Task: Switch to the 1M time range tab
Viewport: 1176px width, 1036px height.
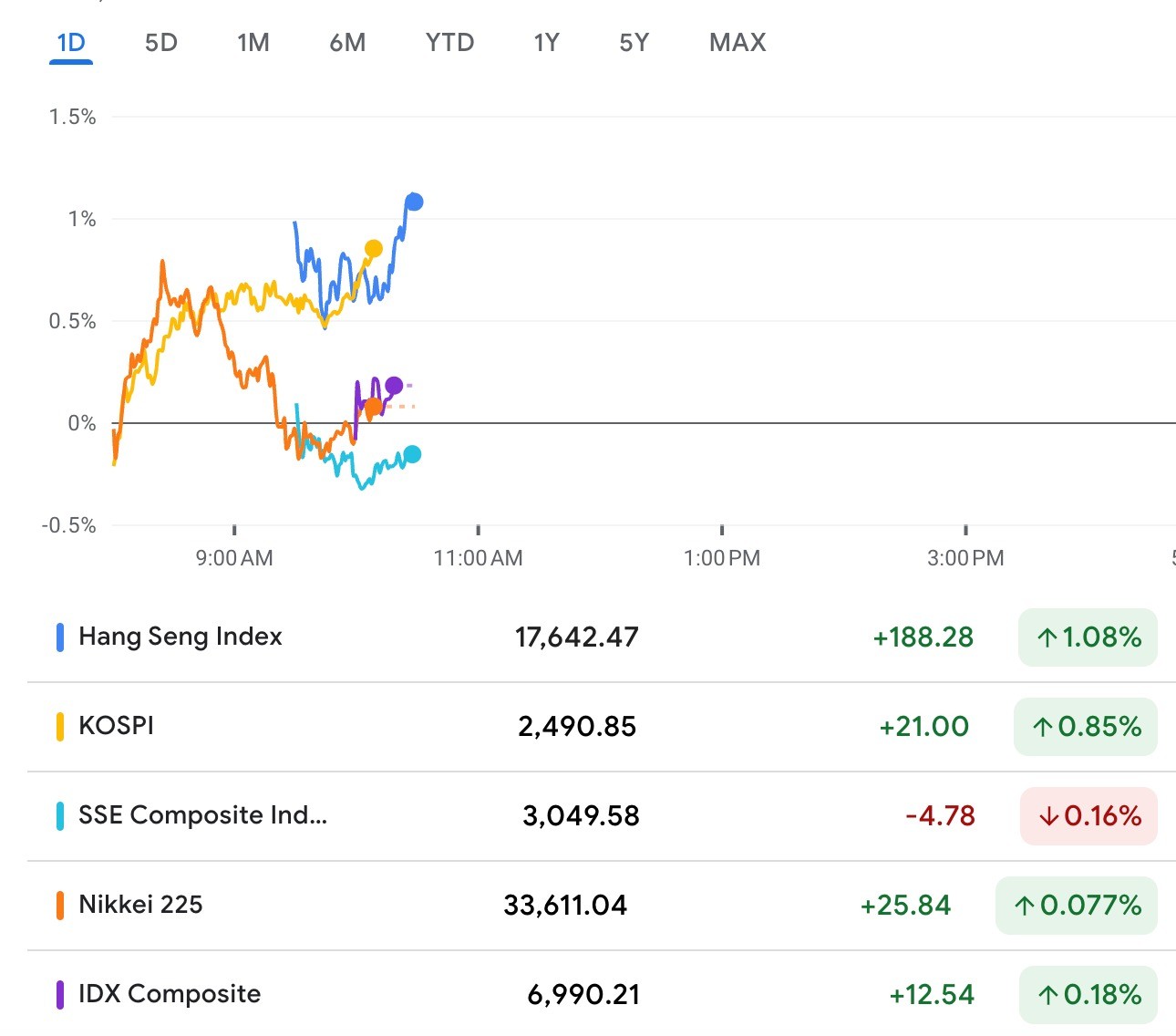Action: (x=253, y=43)
